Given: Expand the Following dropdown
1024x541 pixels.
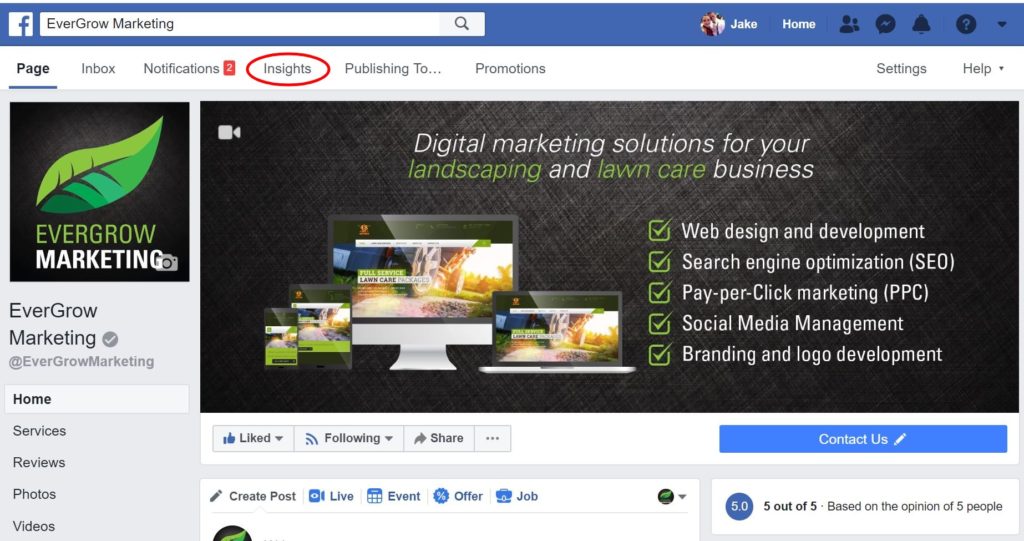Looking at the screenshot, I should click(349, 438).
